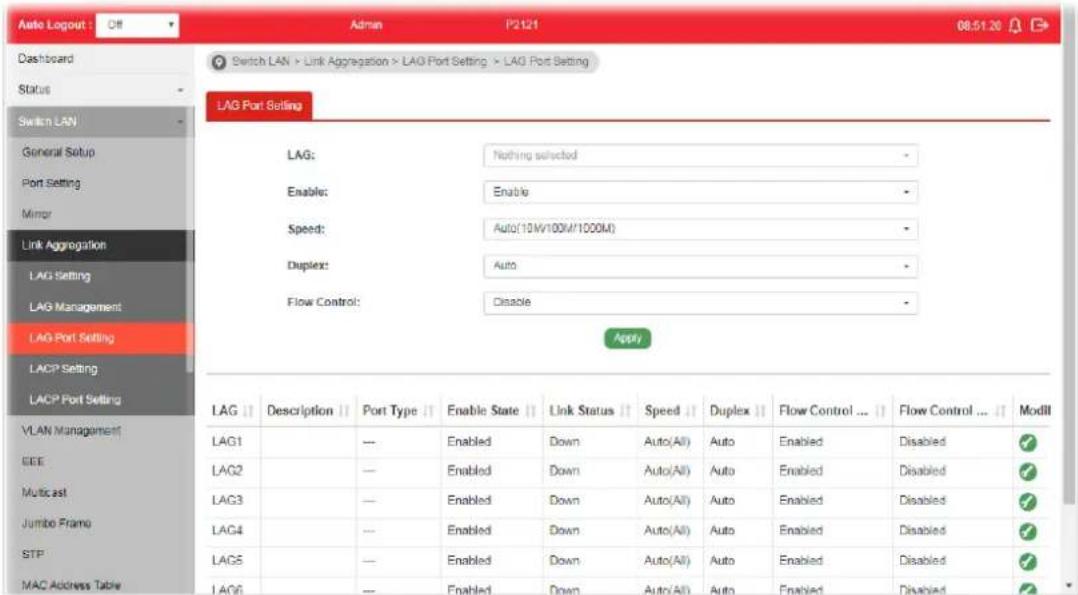This screenshot has width=1078, height=595.
Task: Click Switch LAN in breadcrumb
Action: click(x=261, y=62)
